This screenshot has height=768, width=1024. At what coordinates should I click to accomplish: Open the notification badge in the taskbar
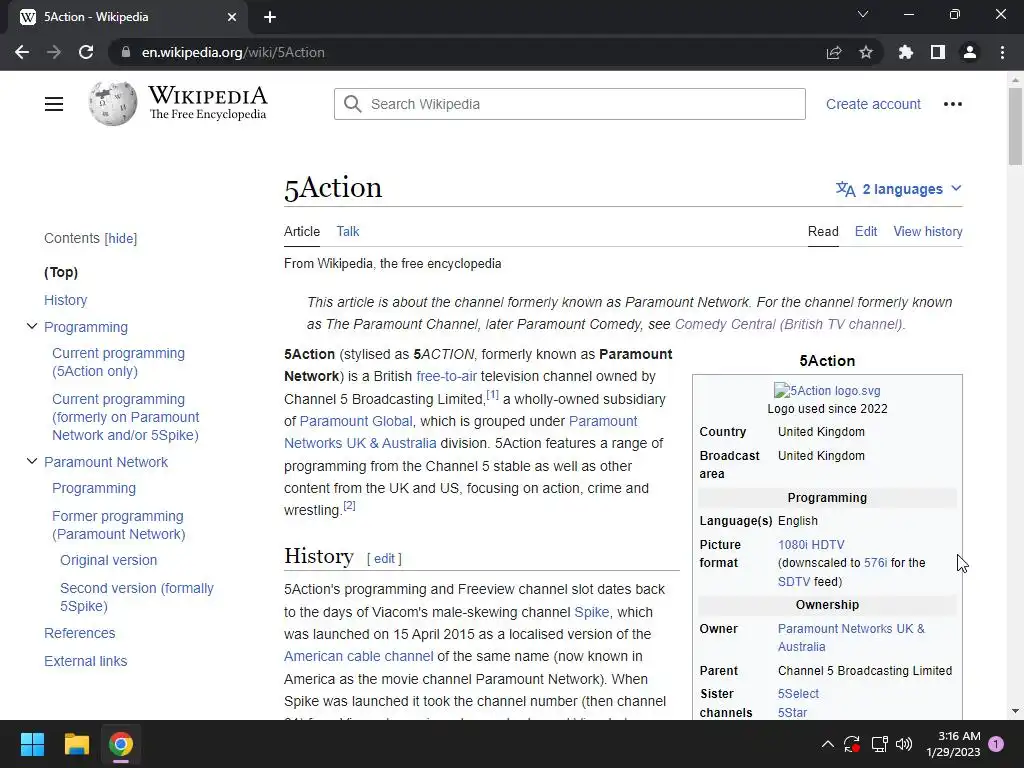(x=996, y=744)
